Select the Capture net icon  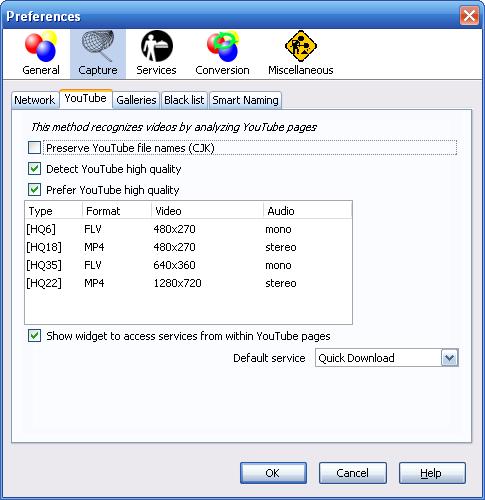click(x=98, y=46)
